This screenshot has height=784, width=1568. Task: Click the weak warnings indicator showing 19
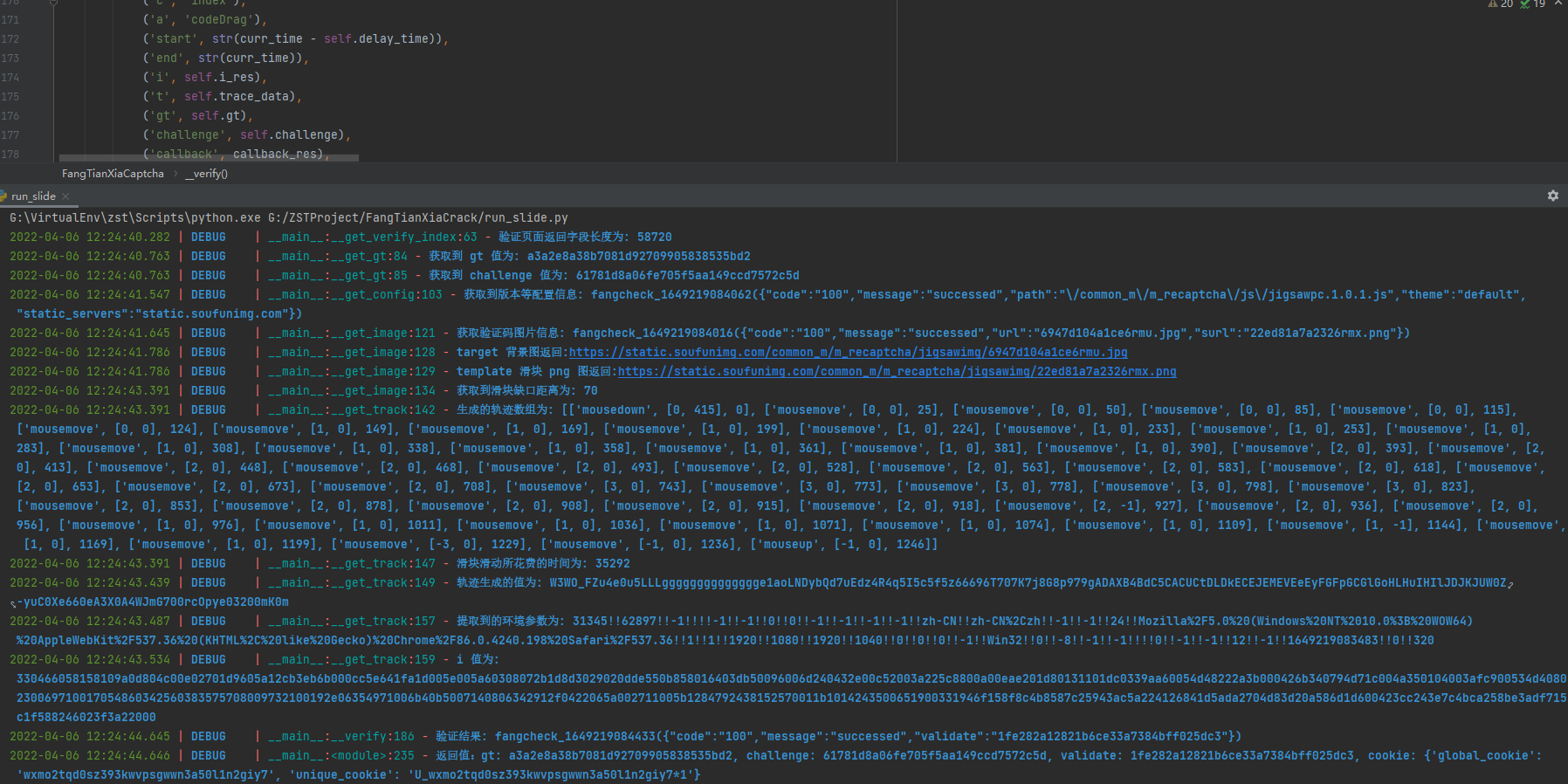(1532, 4)
